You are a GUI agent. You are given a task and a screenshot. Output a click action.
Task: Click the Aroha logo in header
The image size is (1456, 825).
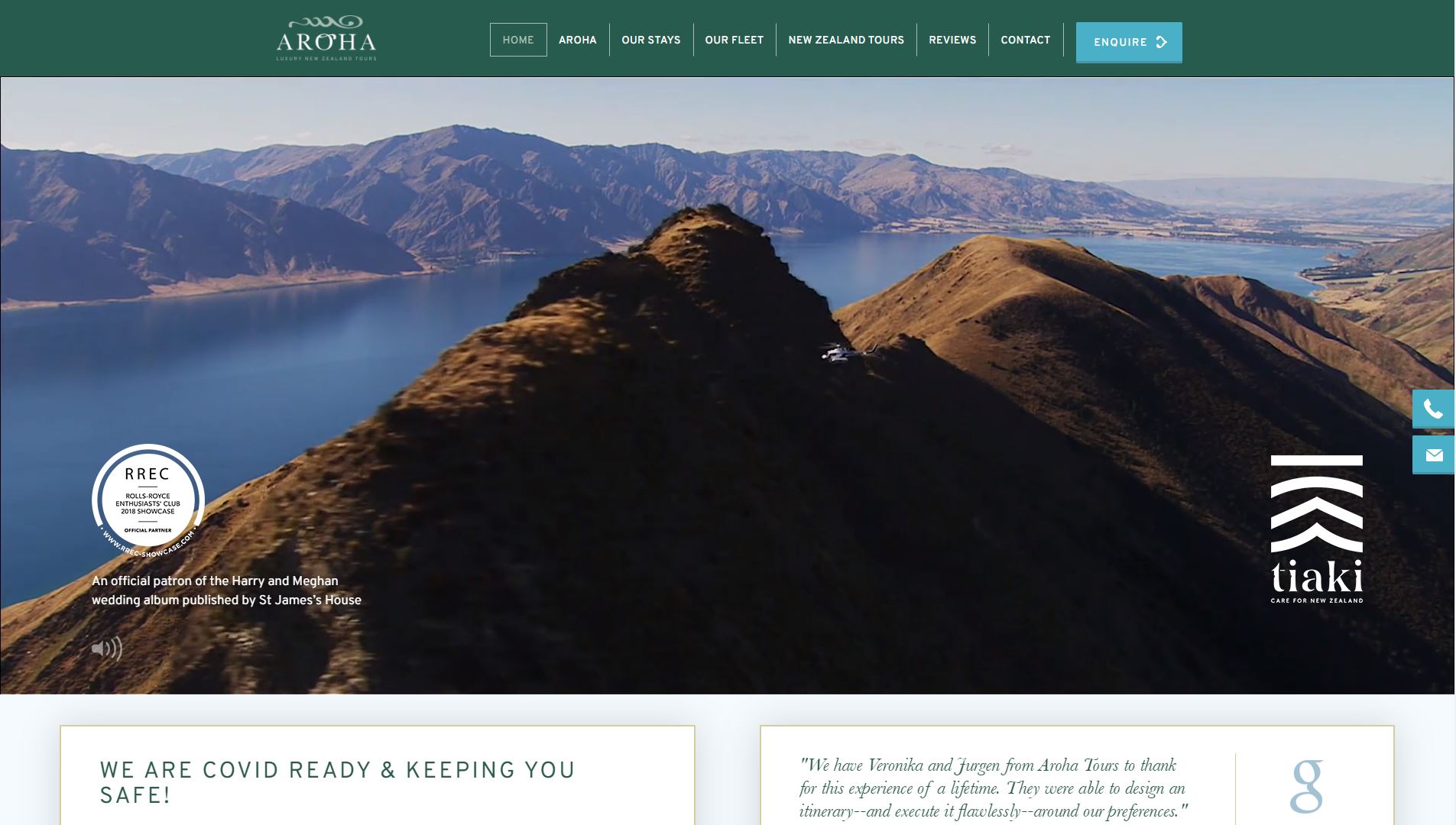(326, 38)
